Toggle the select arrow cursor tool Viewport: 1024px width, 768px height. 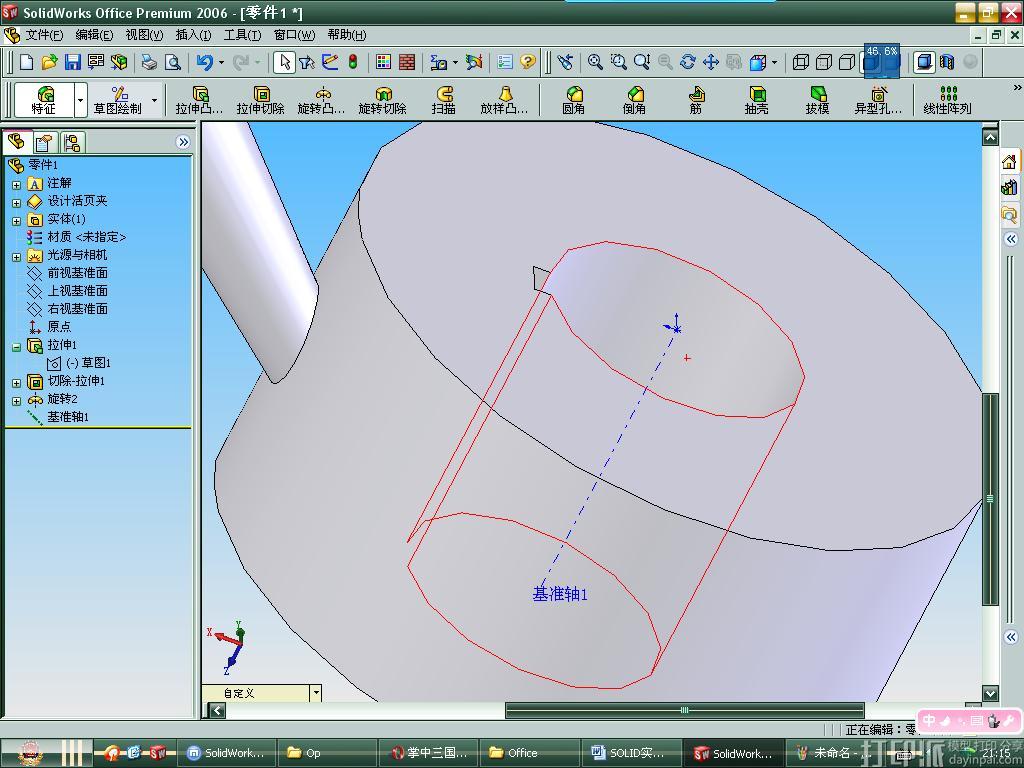(284, 62)
